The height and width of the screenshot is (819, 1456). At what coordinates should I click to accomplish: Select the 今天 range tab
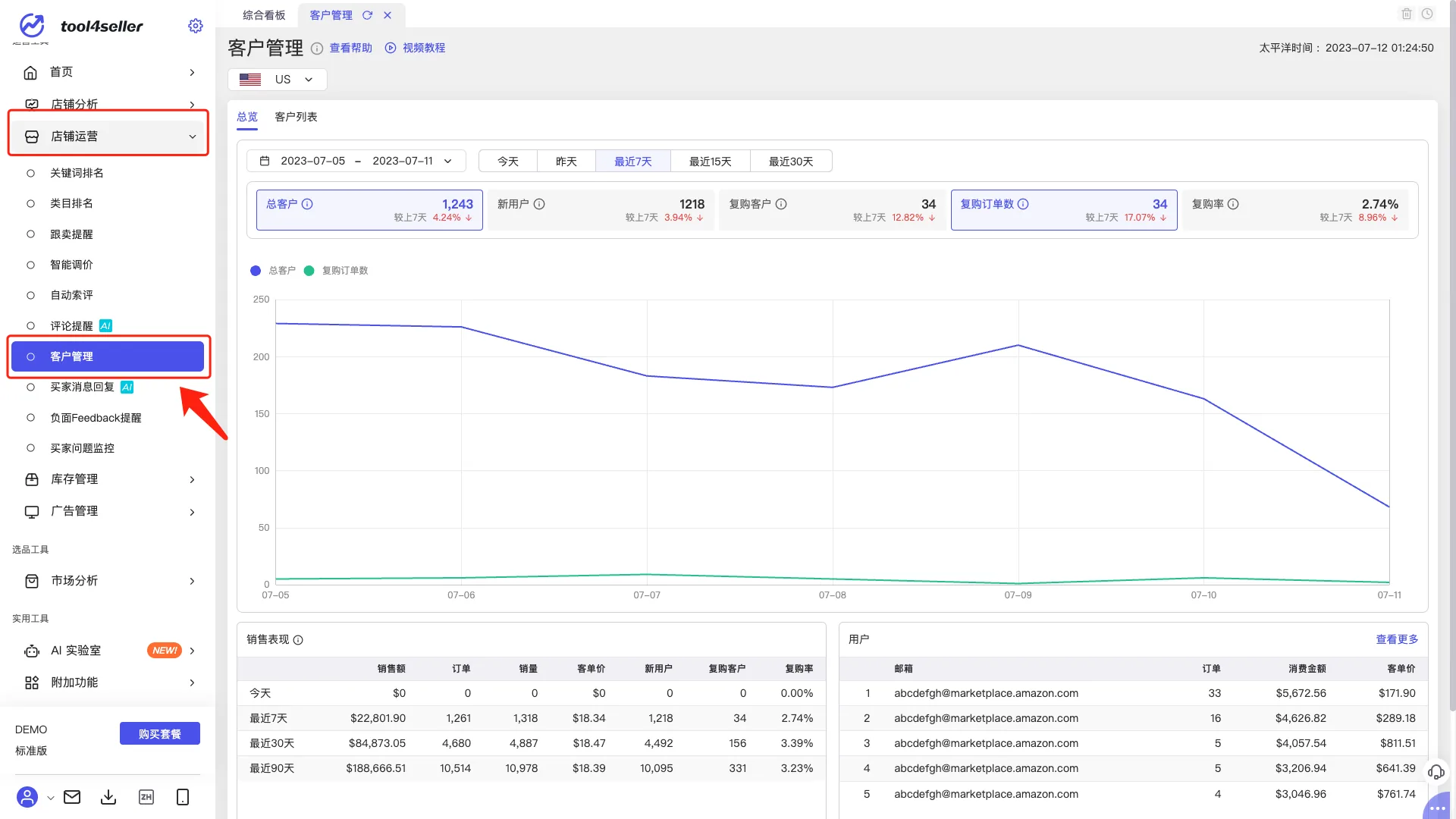[508, 162]
